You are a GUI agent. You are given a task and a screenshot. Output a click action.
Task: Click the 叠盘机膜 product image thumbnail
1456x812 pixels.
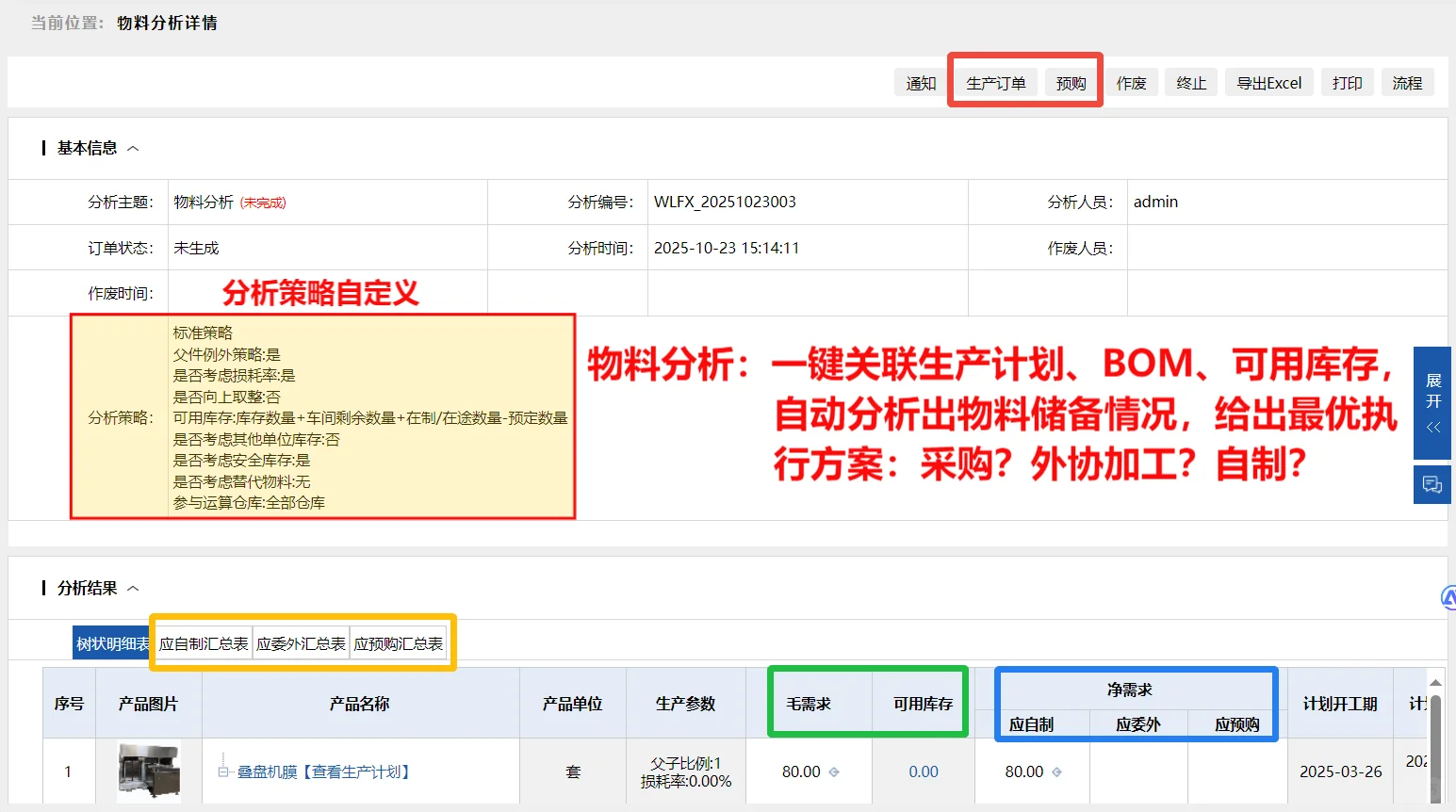click(149, 771)
